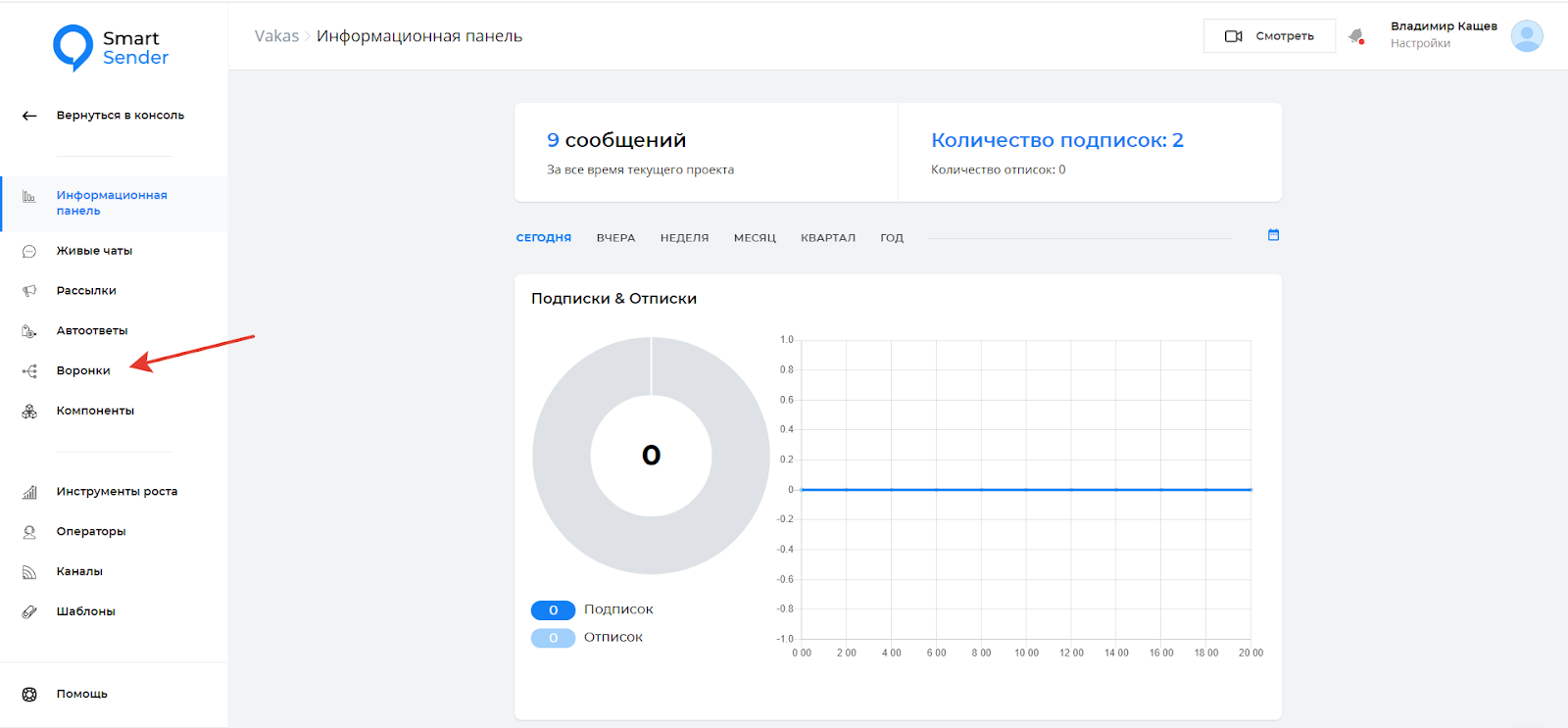1568x728 pixels.
Task: Toggle the Подписок legend badge
Action: [x=553, y=610]
